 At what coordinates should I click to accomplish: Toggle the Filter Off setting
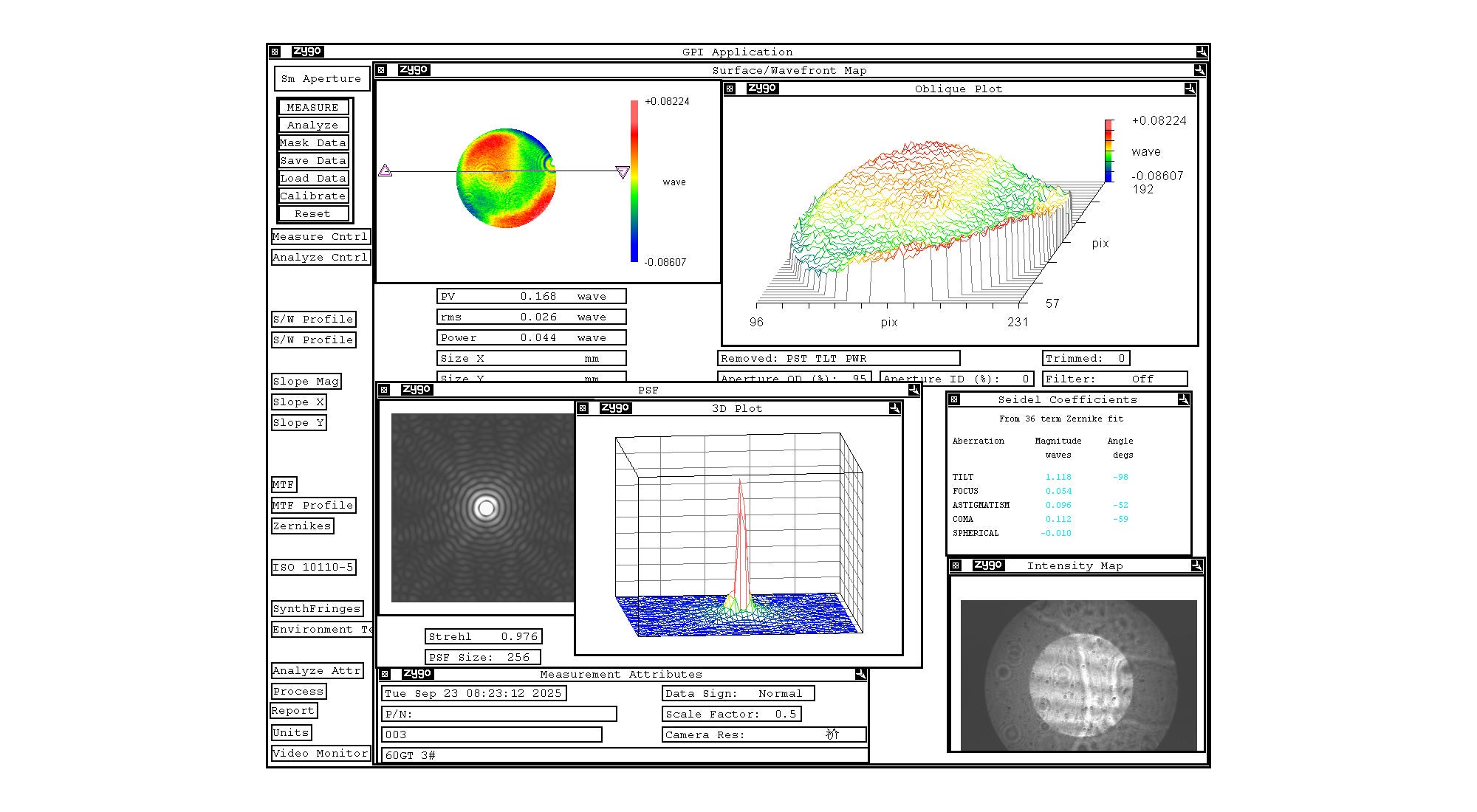(1114, 379)
